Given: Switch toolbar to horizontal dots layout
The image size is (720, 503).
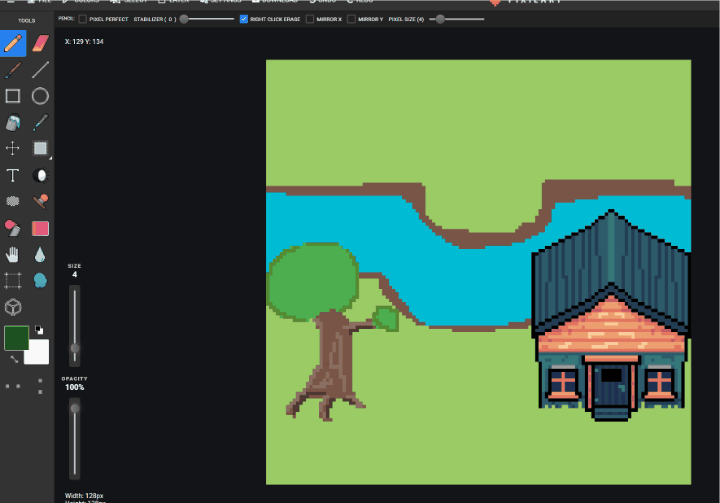Looking at the screenshot, I should pos(13,386).
